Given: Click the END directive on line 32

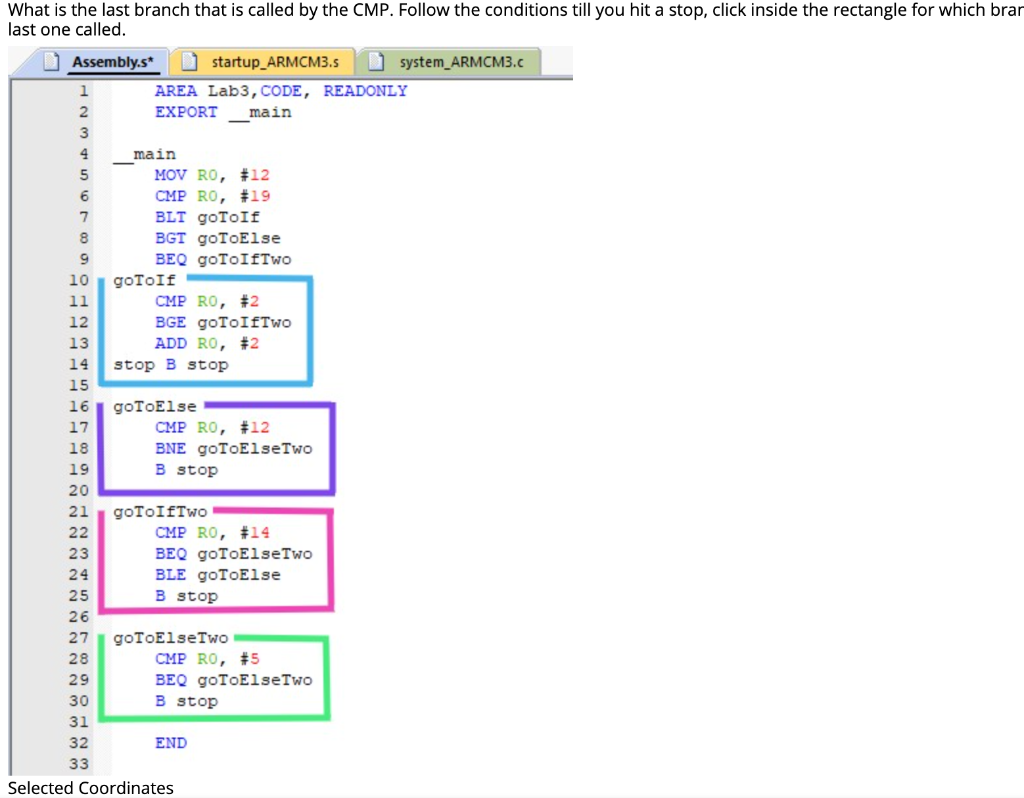Looking at the screenshot, I should pyautogui.click(x=170, y=742).
